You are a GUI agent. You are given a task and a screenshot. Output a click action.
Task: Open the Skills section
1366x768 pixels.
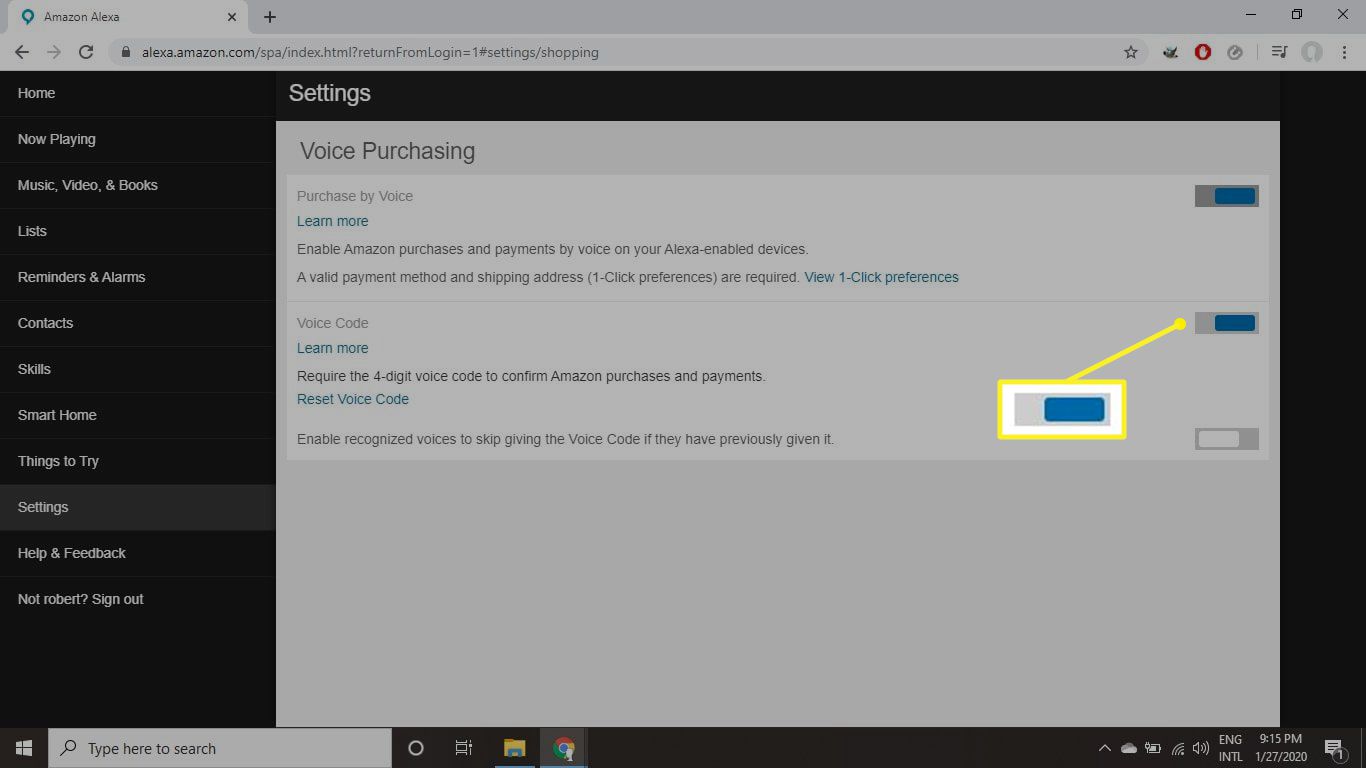(x=137, y=369)
